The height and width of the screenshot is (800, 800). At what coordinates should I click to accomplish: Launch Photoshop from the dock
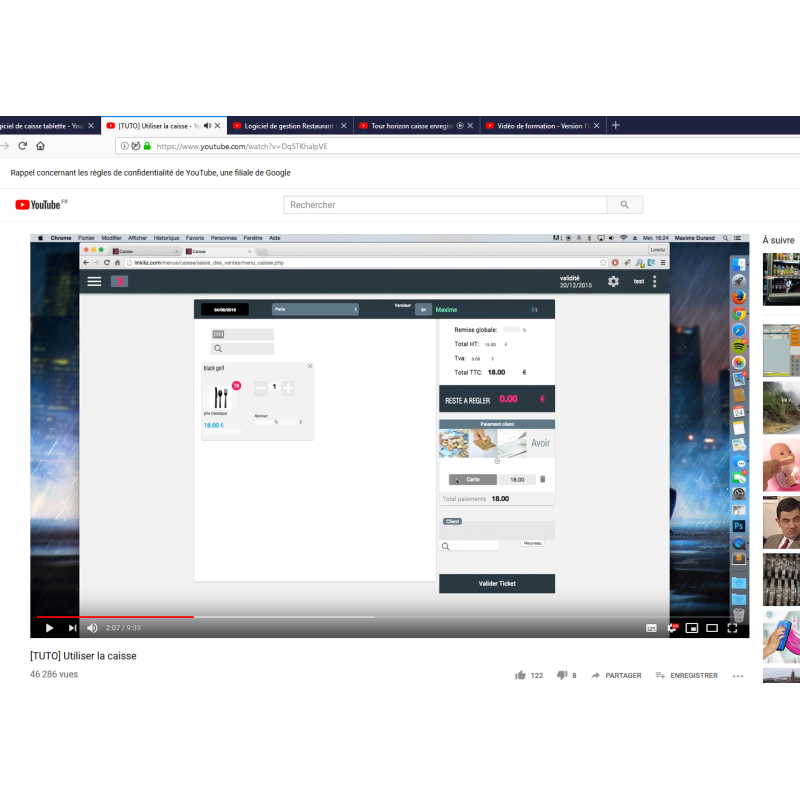pos(737,525)
